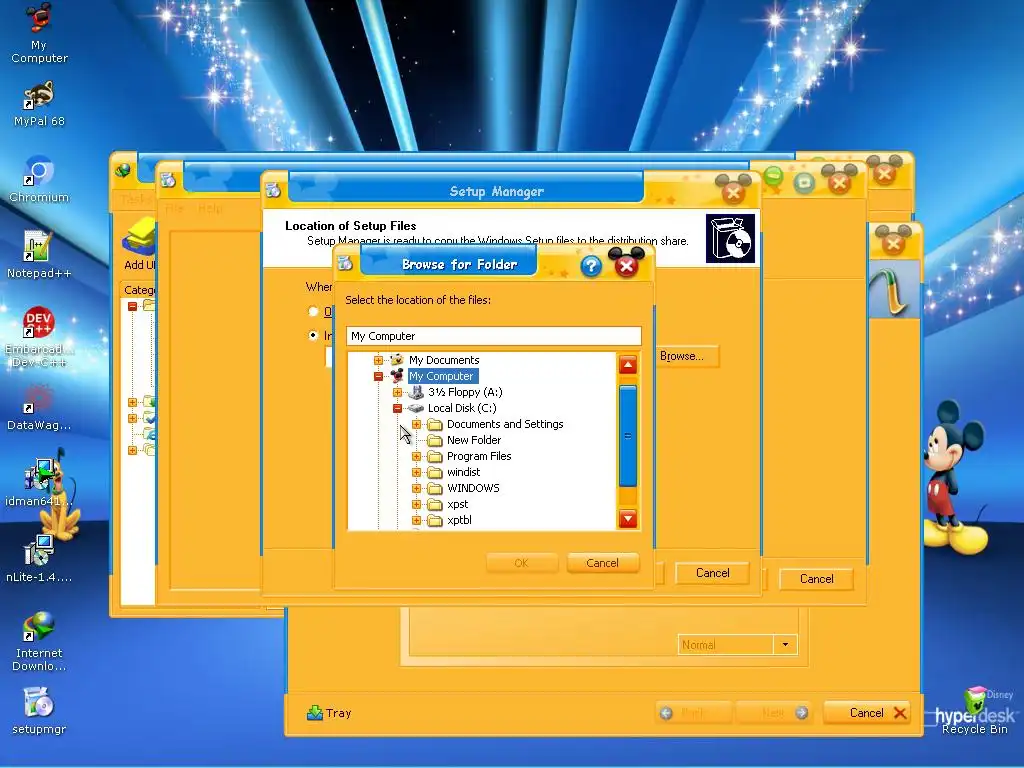Click My Documents folder icon in tree
This screenshot has width=1024, height=768.
click(x=397, y=360)
